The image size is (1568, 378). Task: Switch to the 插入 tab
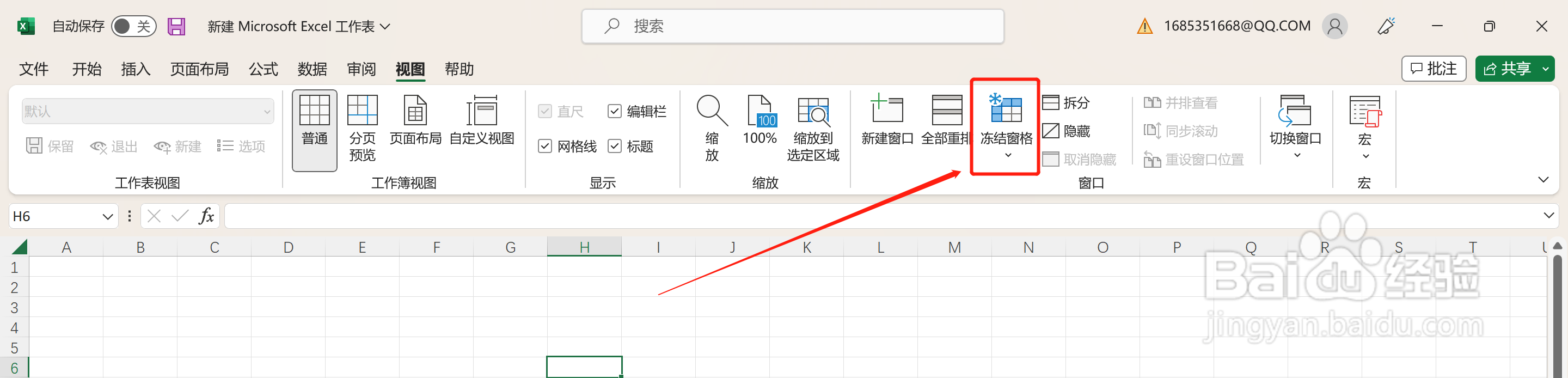tap(135, 69)
